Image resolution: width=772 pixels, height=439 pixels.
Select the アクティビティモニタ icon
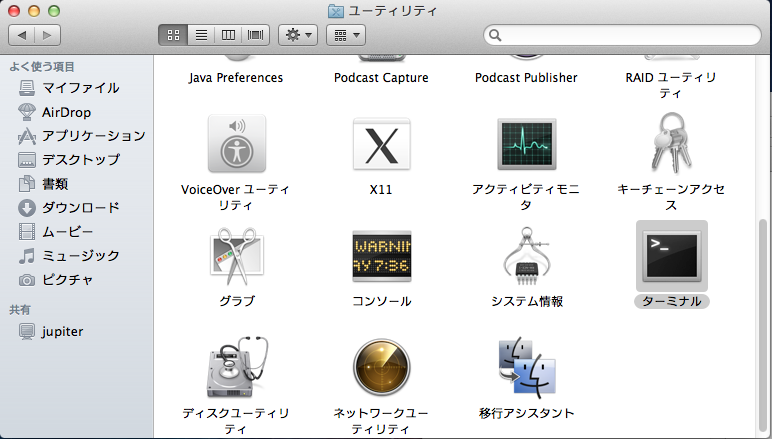click(526, 144)
